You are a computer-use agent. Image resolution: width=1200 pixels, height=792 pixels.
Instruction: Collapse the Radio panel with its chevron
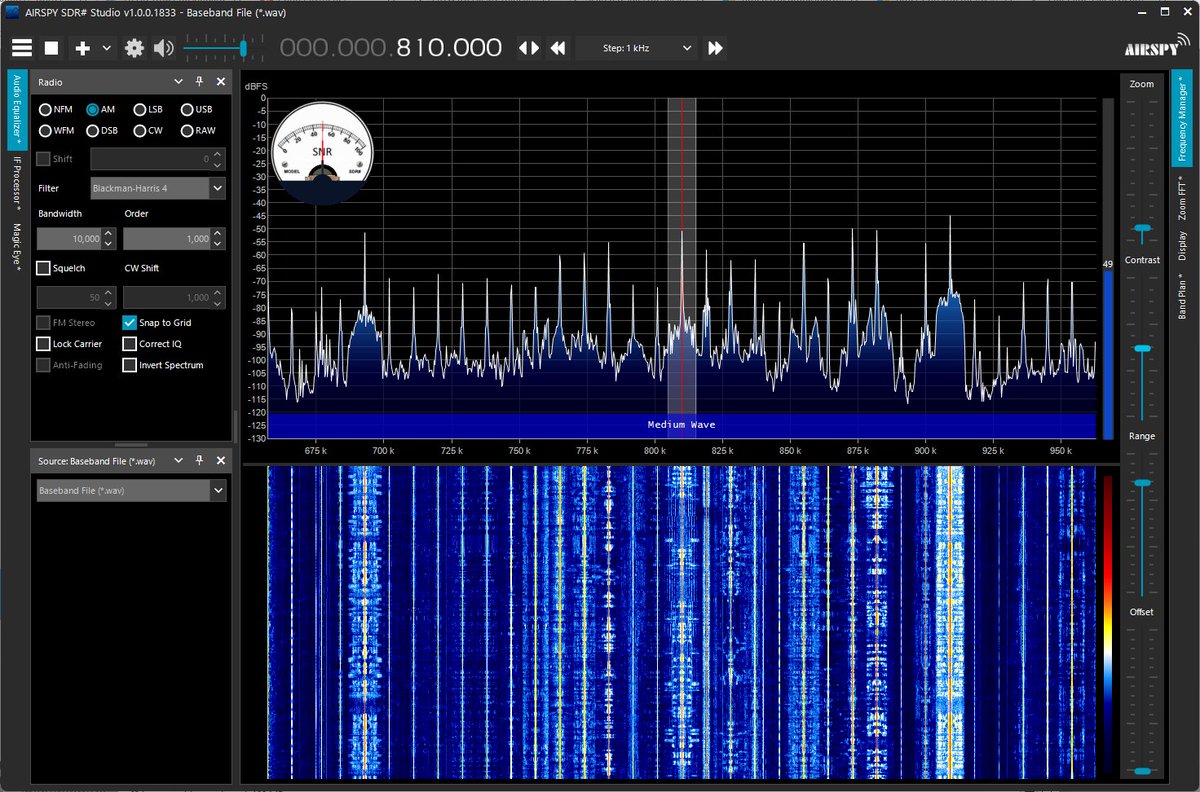click(177, 81)
